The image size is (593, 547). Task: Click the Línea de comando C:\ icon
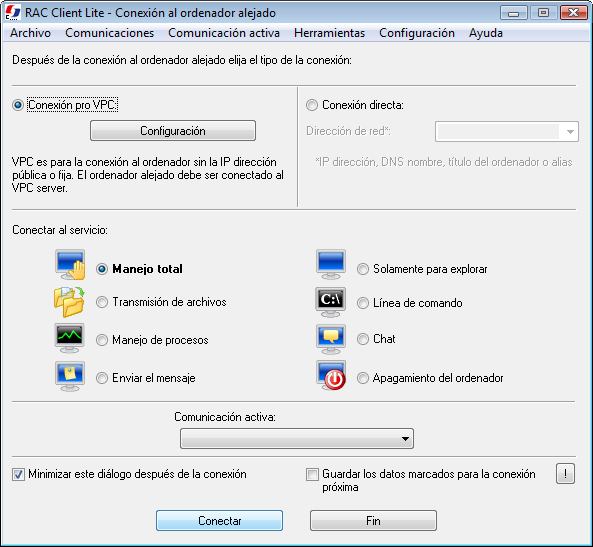coord(331,302)
